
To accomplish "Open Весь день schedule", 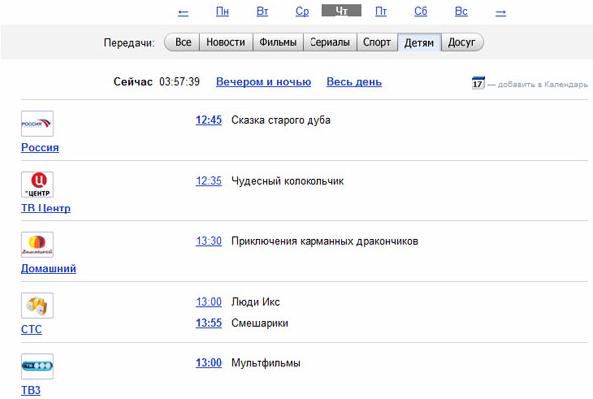I will tap(354, 82).
